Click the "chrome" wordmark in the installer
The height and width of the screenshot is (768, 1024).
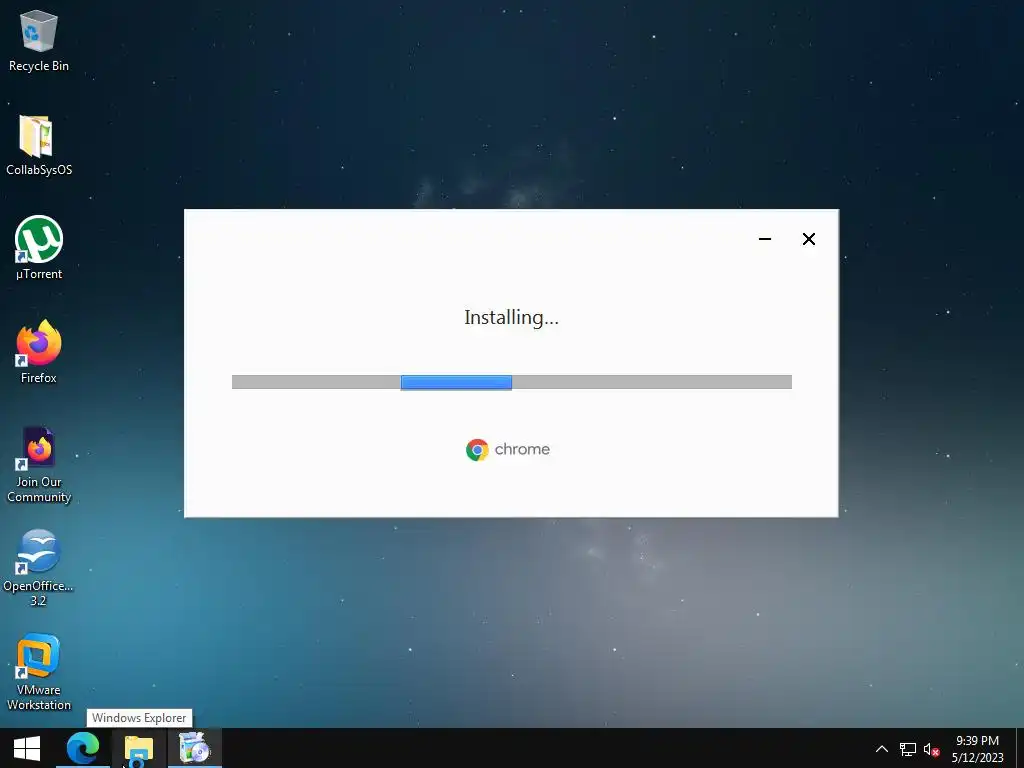pos(522,449)
